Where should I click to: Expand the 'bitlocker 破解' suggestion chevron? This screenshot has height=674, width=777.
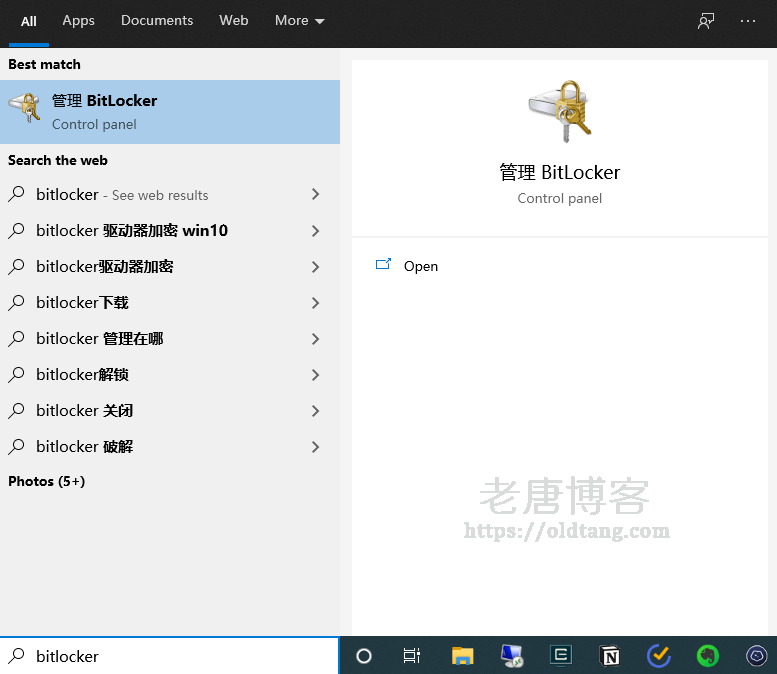pos(315,447)
